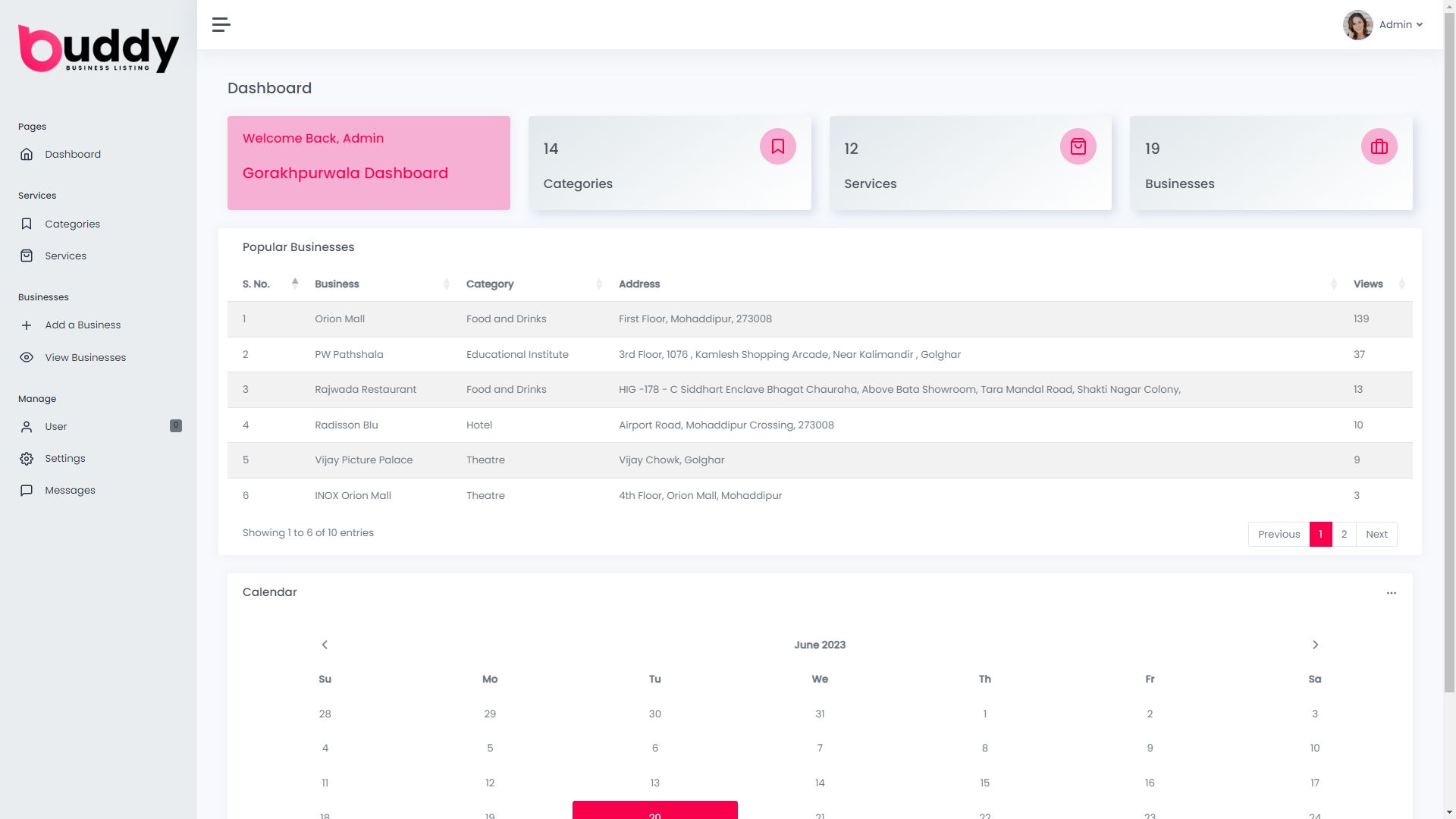
Task: Click the plus icon for Add a Business
Action: point(27,325)
